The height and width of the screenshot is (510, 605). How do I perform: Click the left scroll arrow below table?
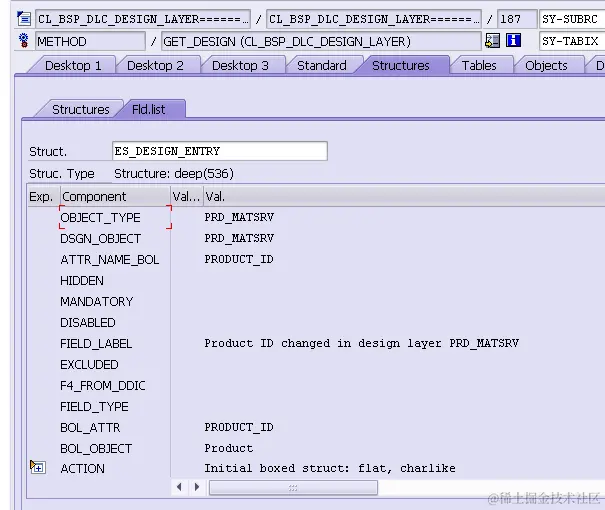(x=179, y=487)
